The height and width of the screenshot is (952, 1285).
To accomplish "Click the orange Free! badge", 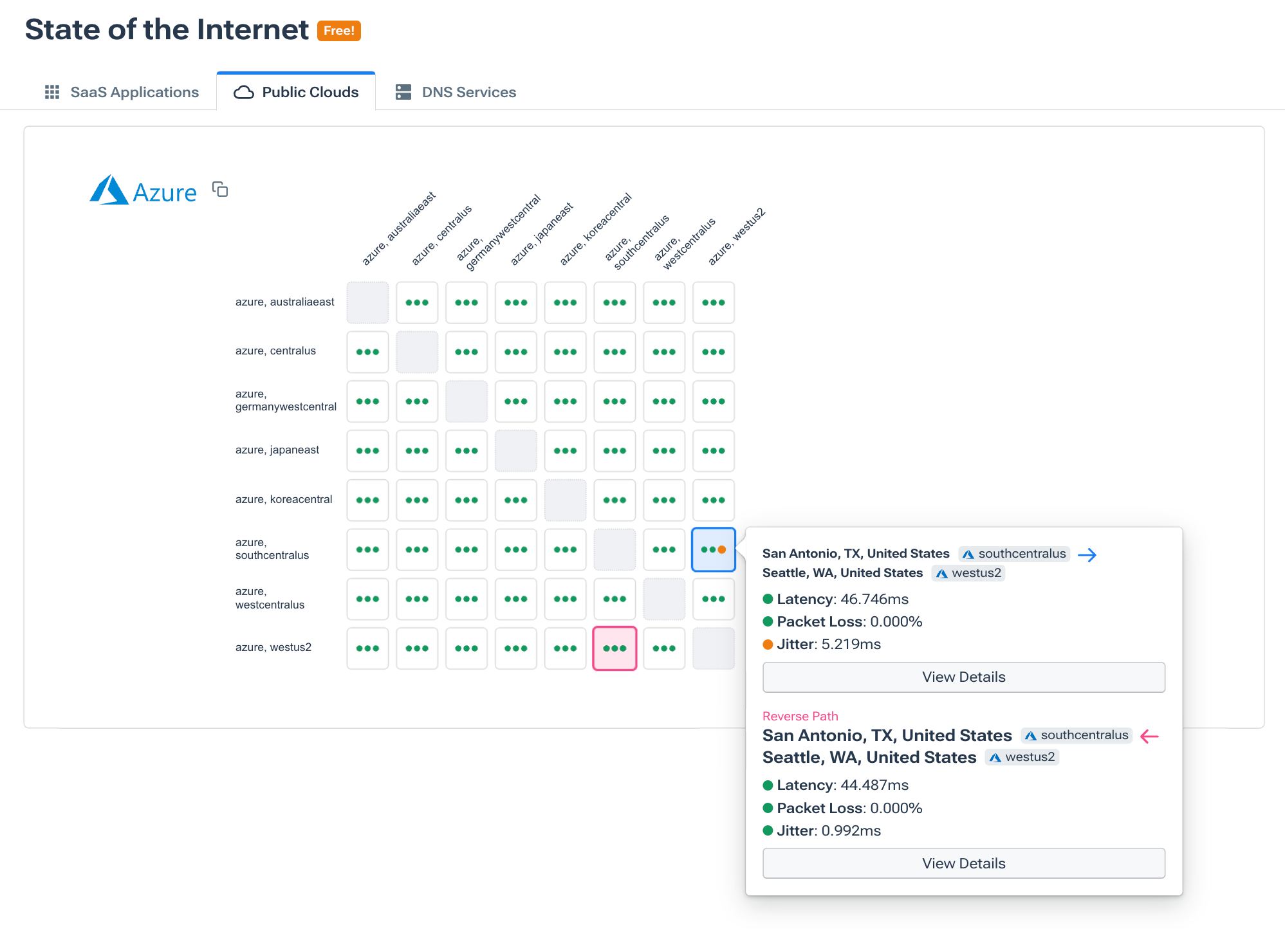I will coord(339,30).
